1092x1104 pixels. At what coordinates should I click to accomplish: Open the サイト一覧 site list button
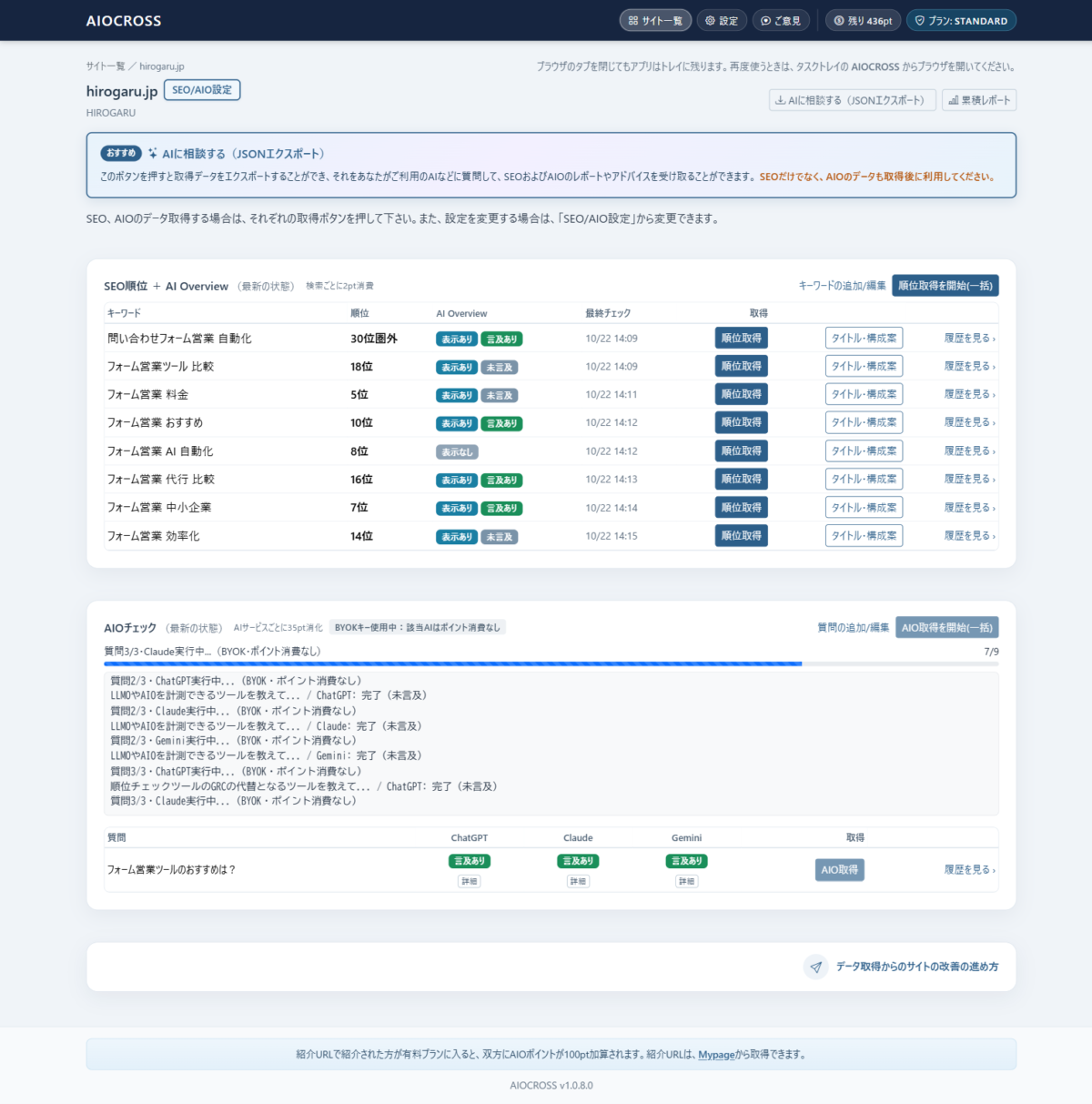click(655, 21)
